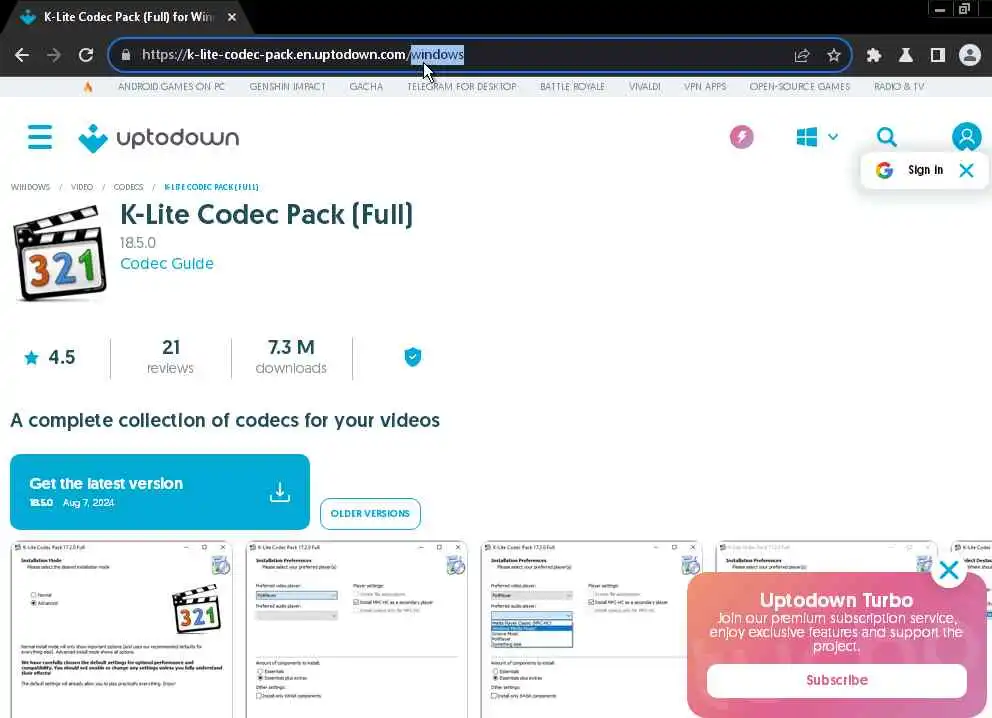This screenshot has width=992, height=718.
Task: Sign in with Google
Action: tap(909, 170)
